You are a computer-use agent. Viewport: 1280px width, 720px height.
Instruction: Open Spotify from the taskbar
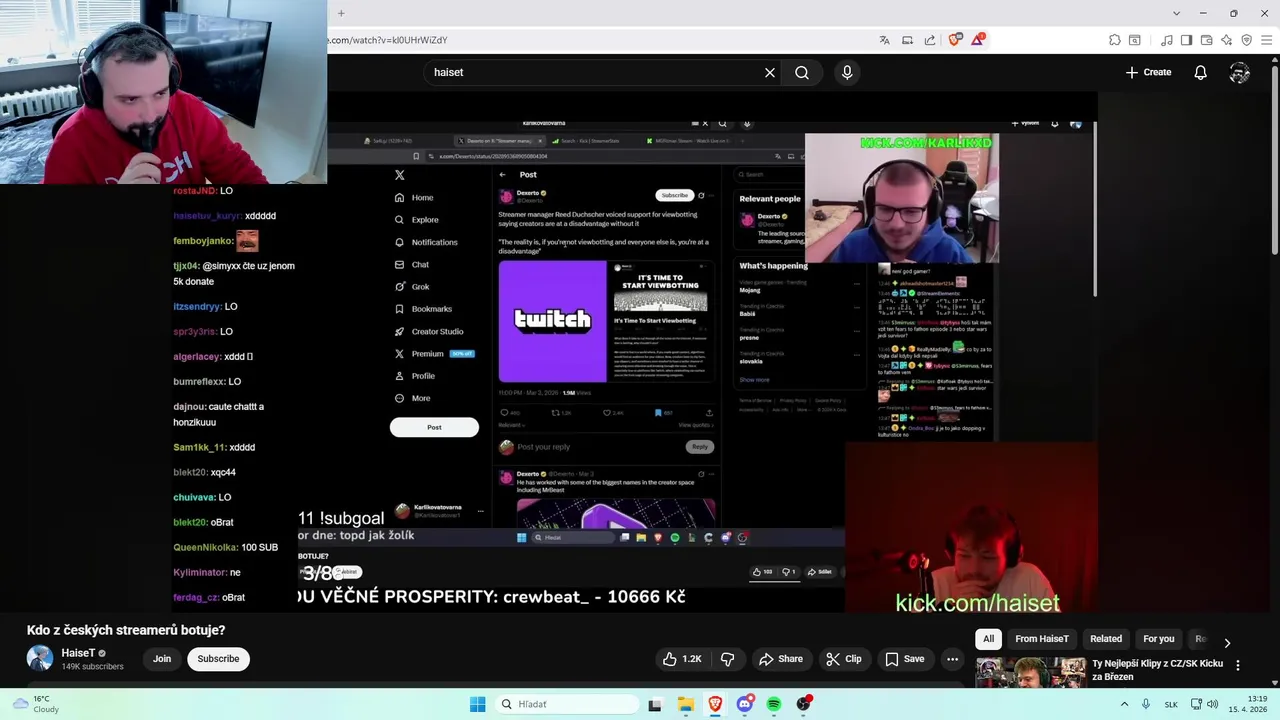point(774,704)
